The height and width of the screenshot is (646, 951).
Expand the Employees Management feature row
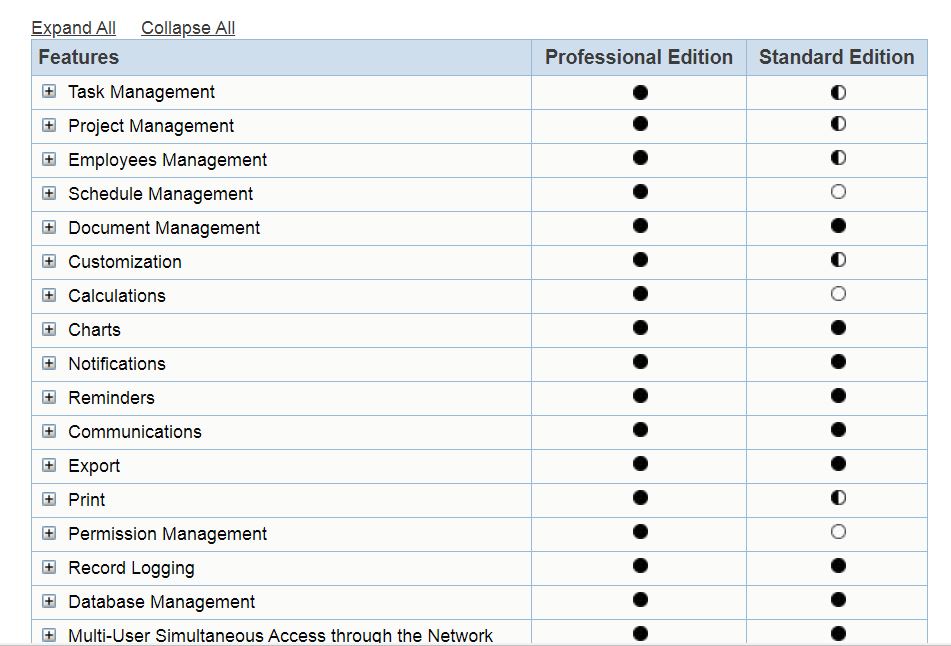pos(49,159)
